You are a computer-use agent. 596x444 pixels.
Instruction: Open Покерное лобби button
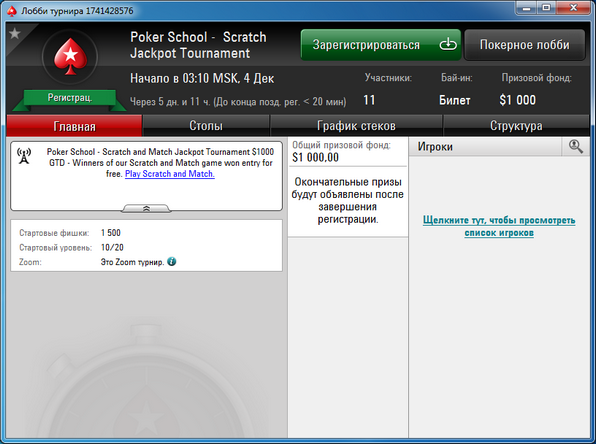click(525, 45)
